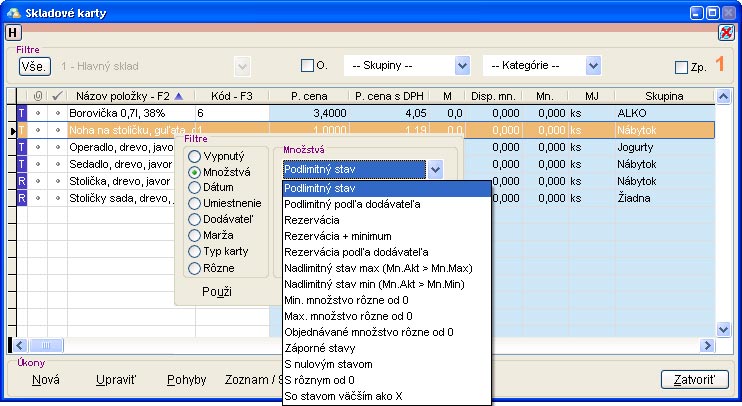The height and width of the screenshot is (406, 742).
Task: Open the Kategórie dropdown
Action: click(x=593, y=66)
